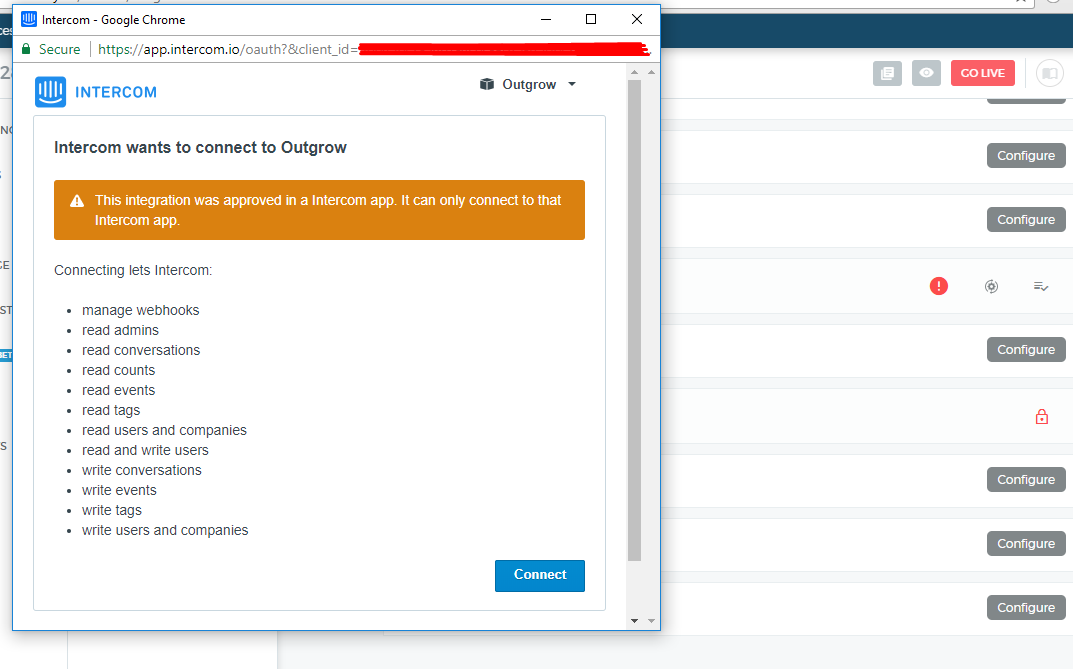
Task: Click the Connect button in Intercom popup
Action: pyautogui.click(x=539, y=575)
